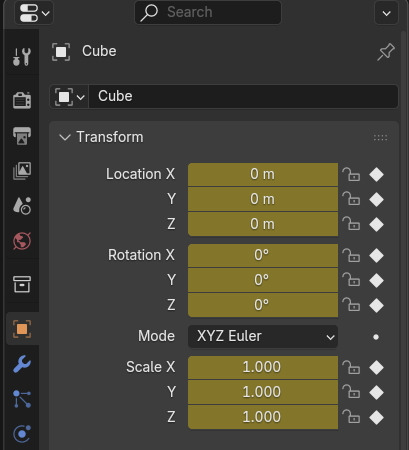
Task: Lock the Location X axis
Action: 351,174
